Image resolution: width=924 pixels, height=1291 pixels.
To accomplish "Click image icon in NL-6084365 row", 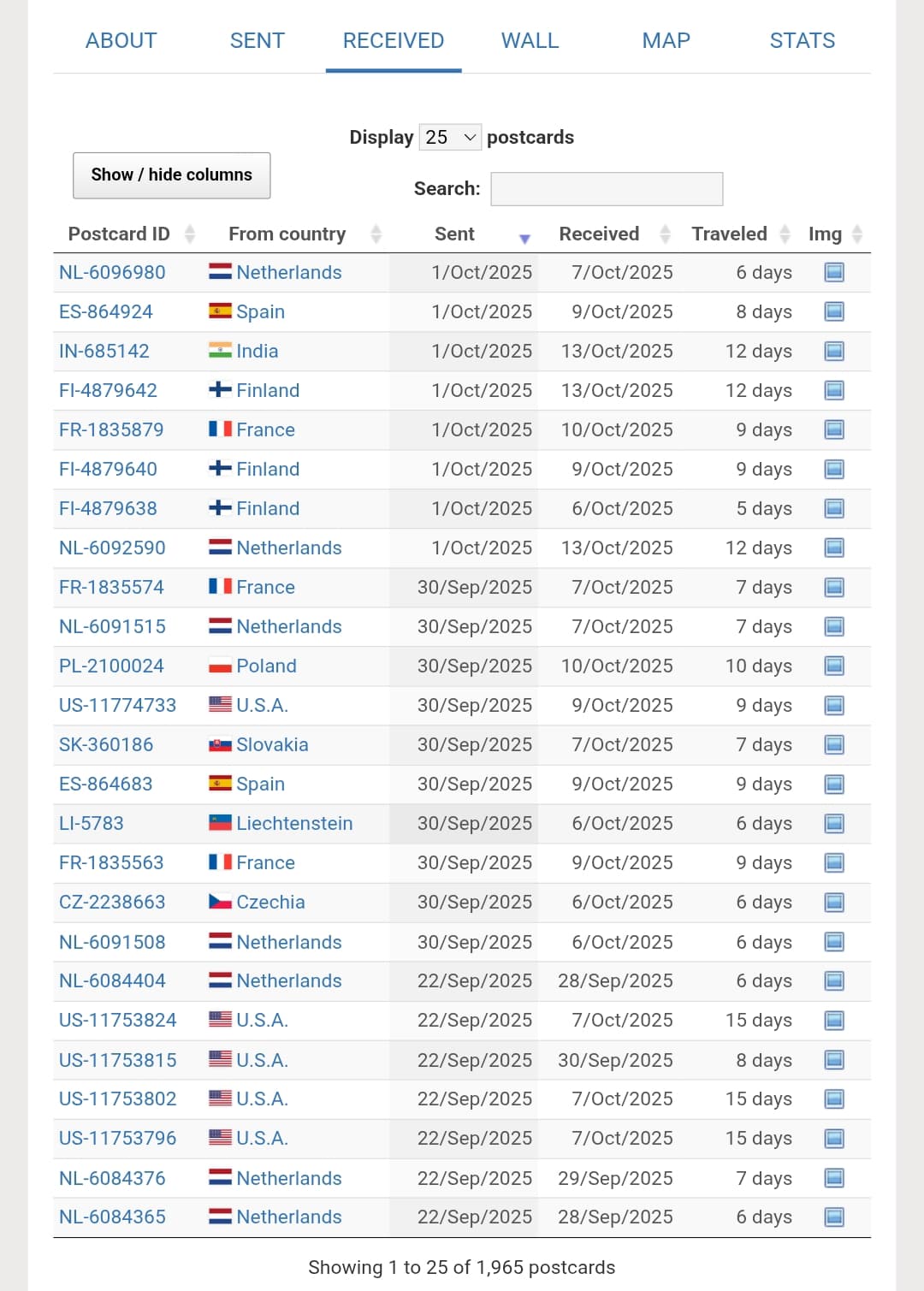I will 834,1217.
